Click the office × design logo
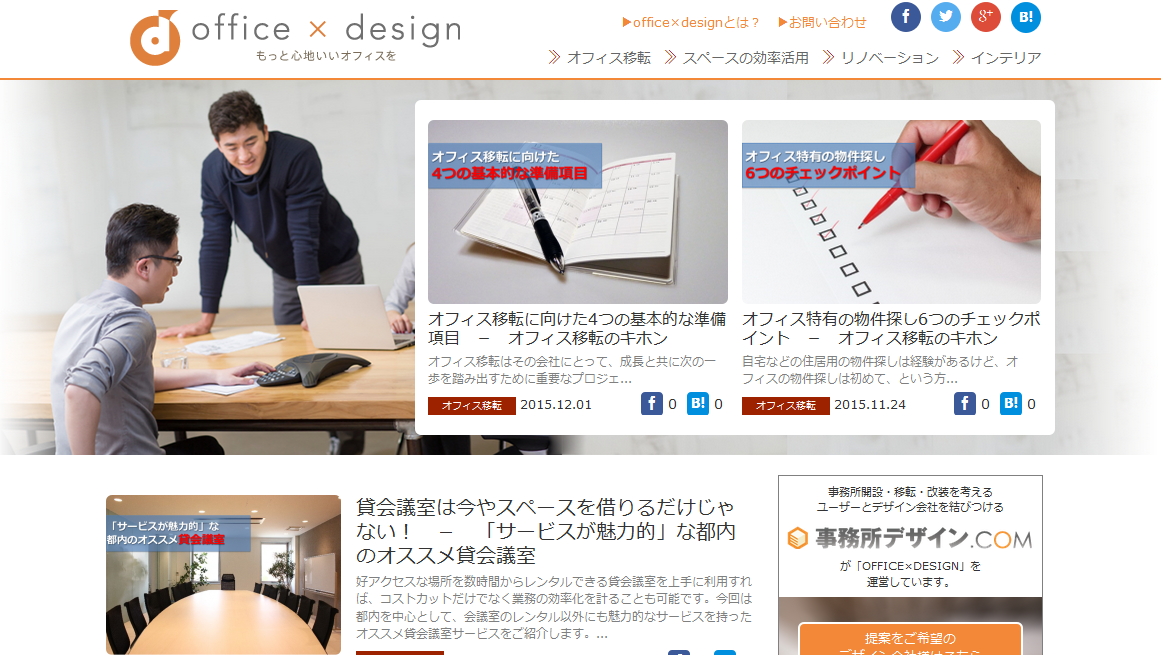The image size is (1161, 655). (x=295, y=37)
